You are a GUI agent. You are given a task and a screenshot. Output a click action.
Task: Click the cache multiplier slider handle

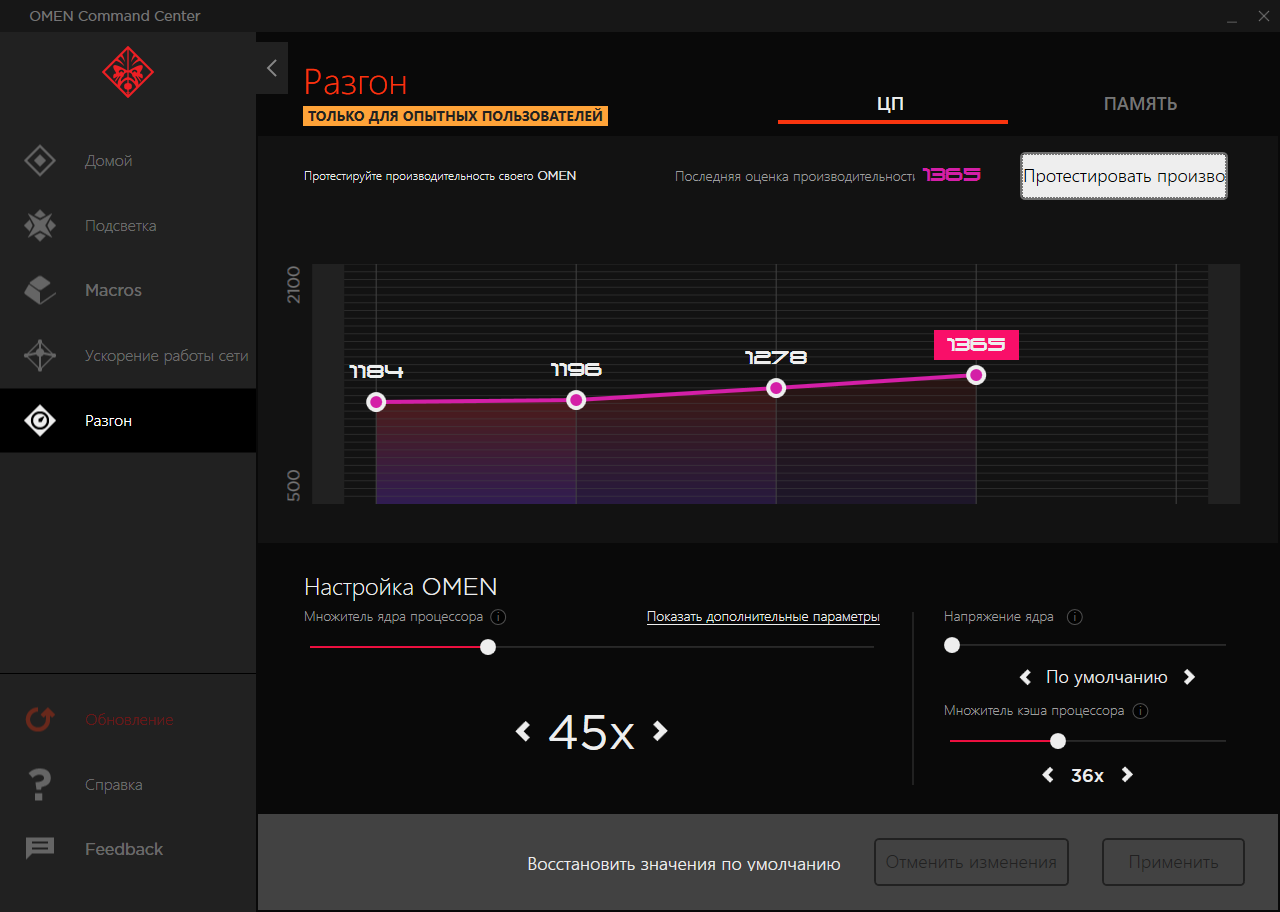(1058, 741)
